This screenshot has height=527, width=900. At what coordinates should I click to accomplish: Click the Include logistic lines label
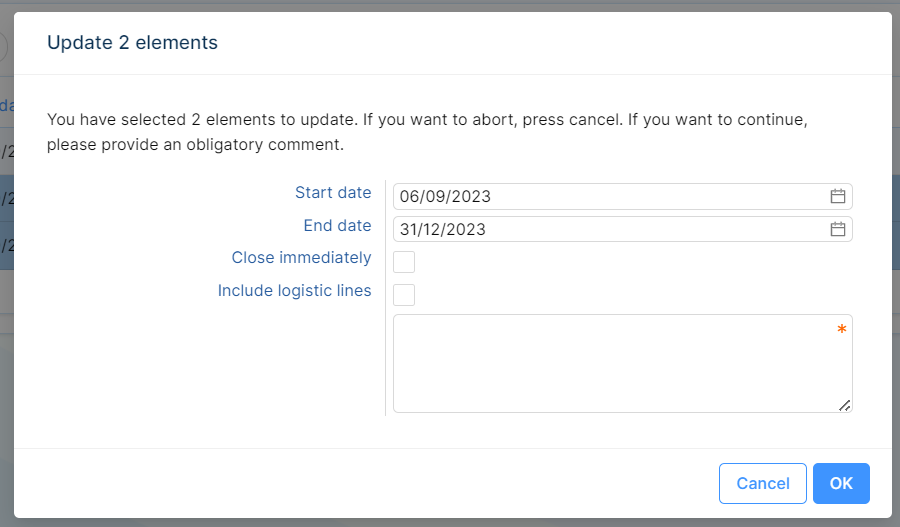click(x=294, y=291)
